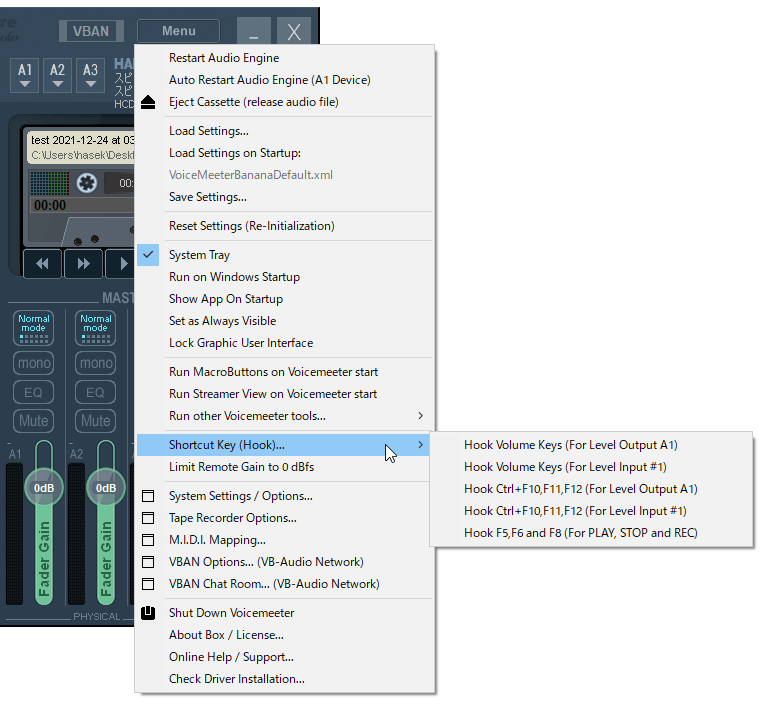The height and width of the screenshot is (706, 766).
Task: Click the window icon beside System Settings / Options
Action: (148, 496)
